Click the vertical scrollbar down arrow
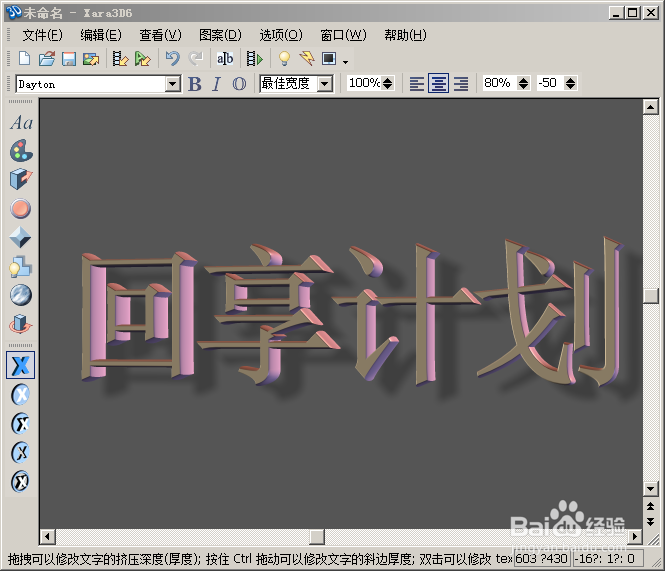 pyautogui.click(x=650, y=489)
